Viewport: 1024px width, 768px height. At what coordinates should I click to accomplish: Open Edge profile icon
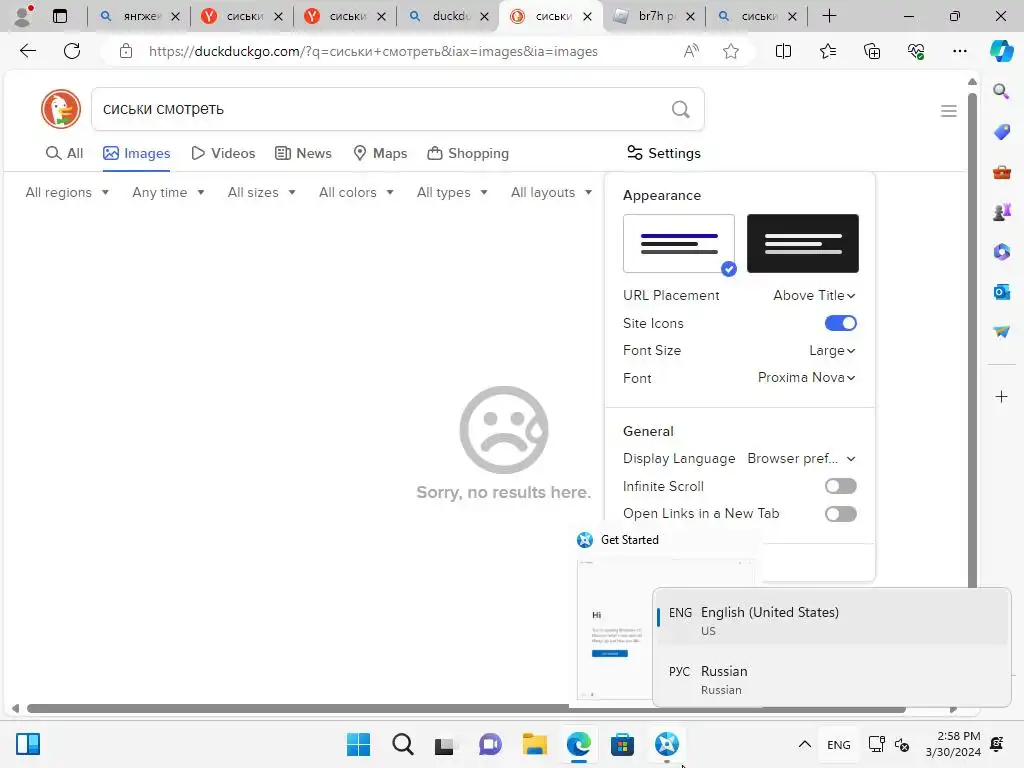[23, 16]
